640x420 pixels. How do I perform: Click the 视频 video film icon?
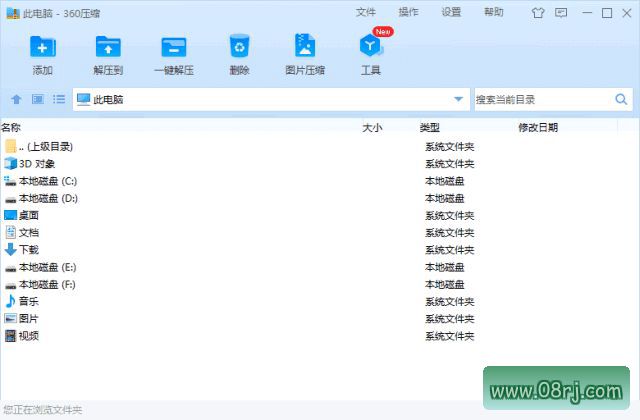click(10, 336)
